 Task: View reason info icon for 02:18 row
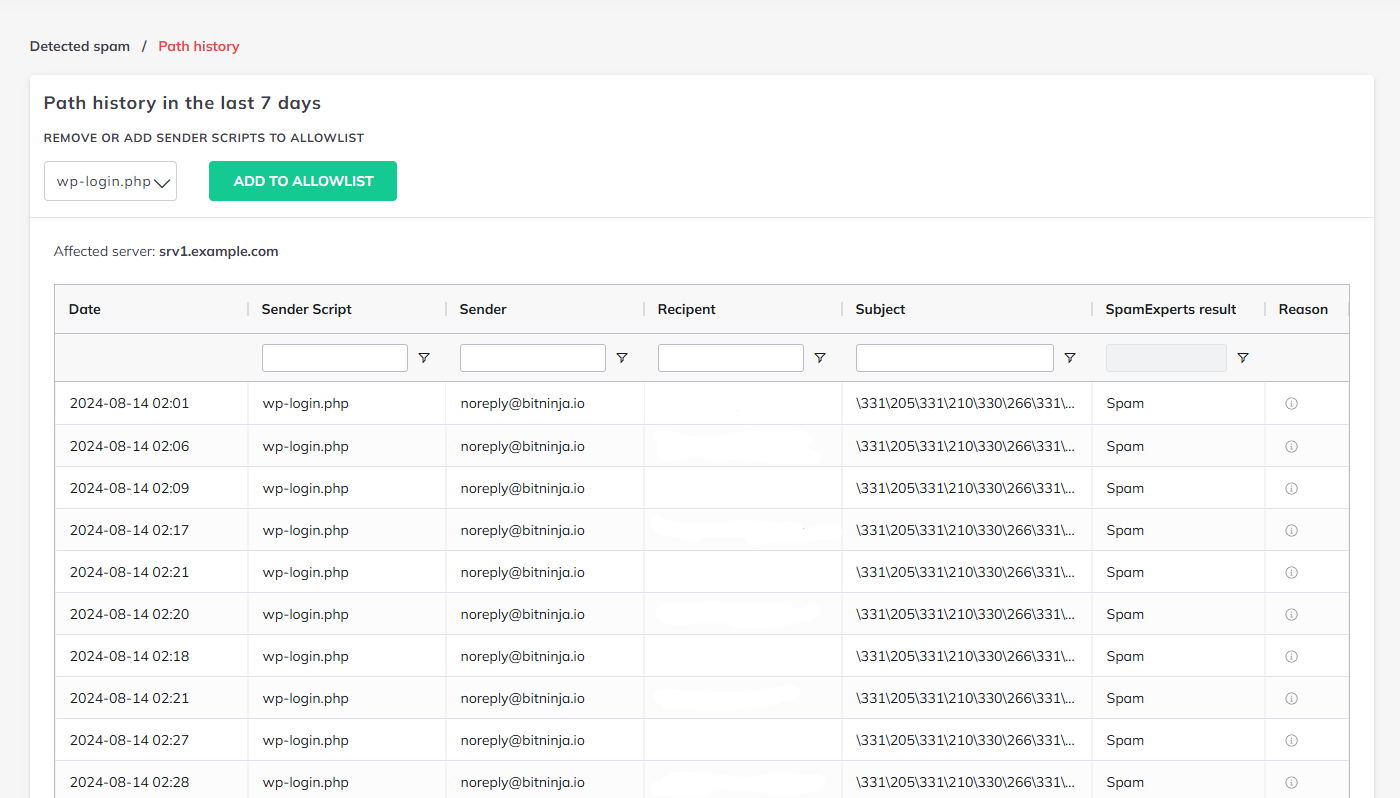[x=1291, y=656]
